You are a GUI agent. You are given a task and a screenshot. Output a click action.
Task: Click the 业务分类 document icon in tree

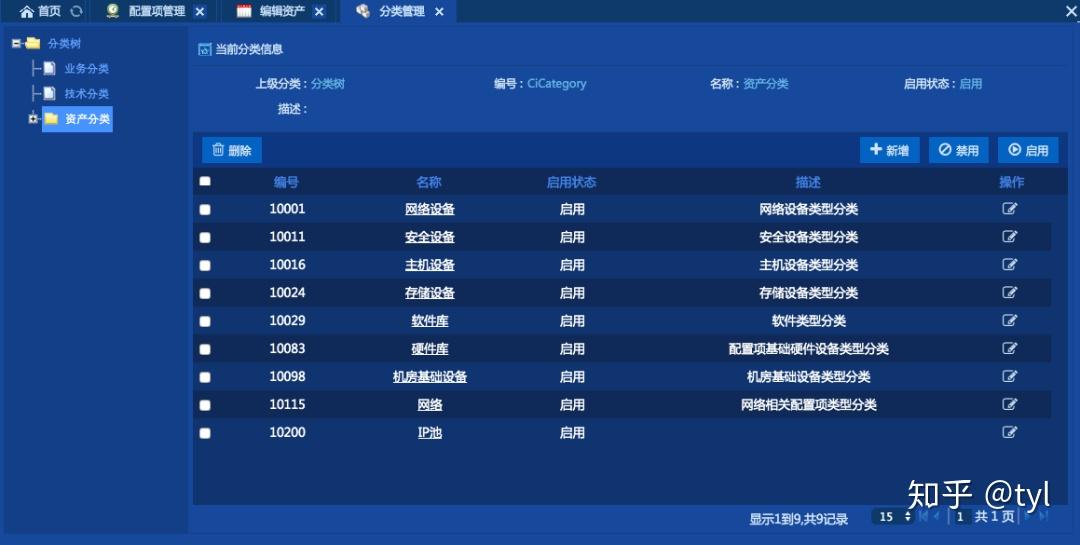pyautogui.click(x=50, y=68)
